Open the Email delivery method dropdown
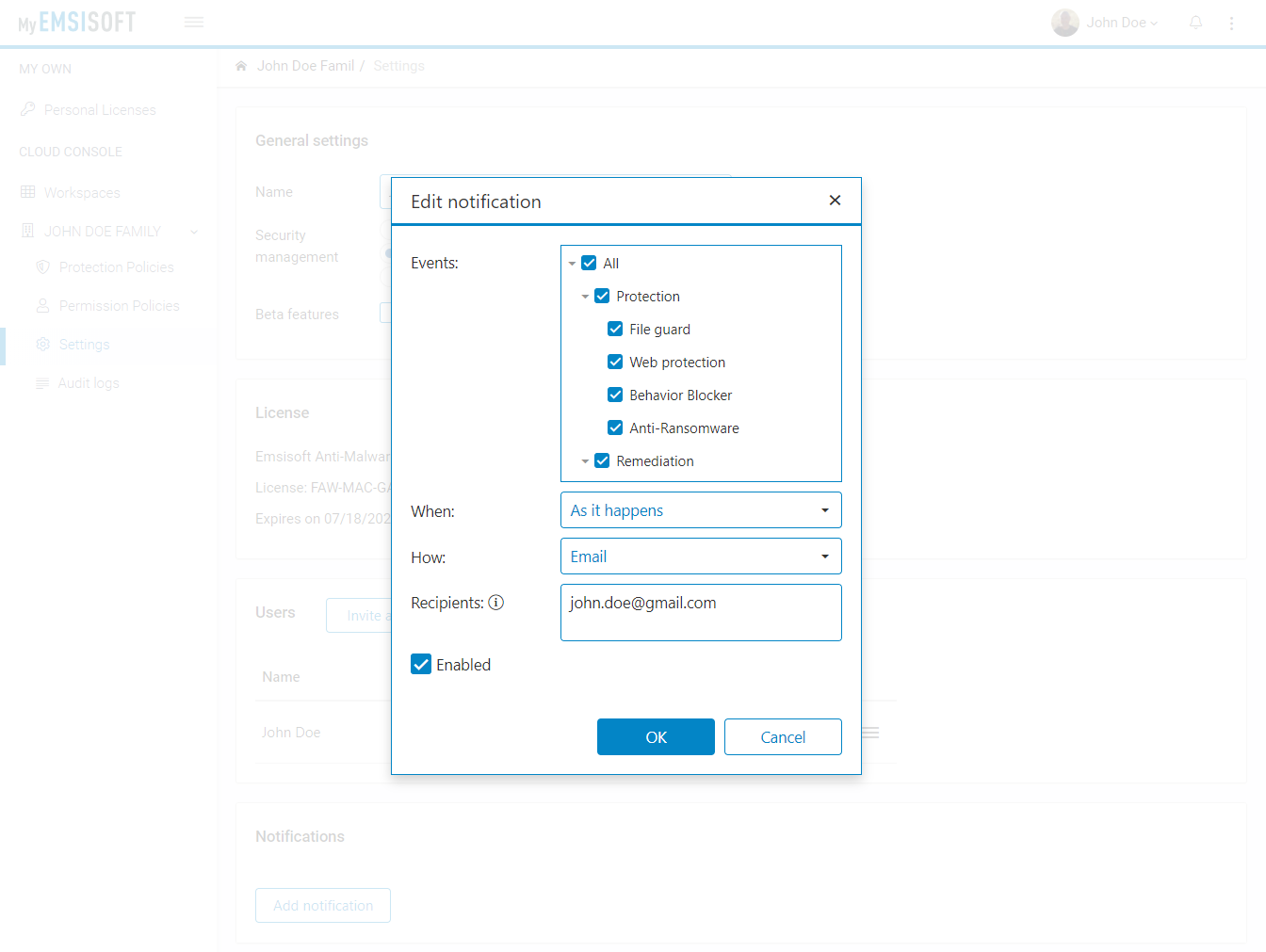Viewport: 1266px width, 952px height. 701,556
